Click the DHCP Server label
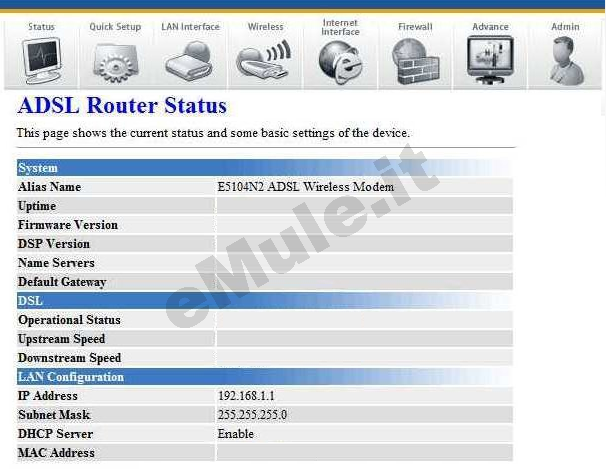606x470 pixels. pos(55,434)
